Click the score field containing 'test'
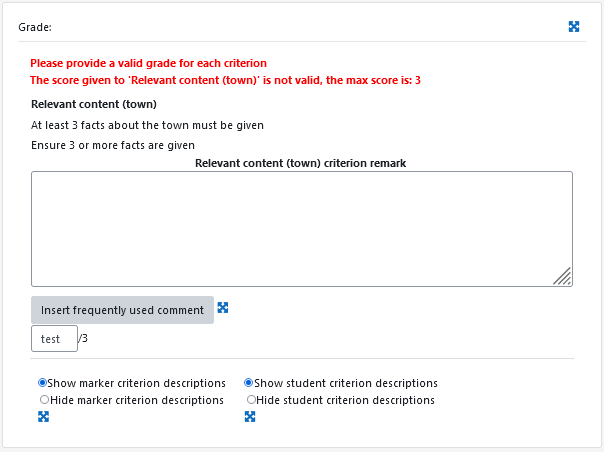This screenshot has height=452, width=604. click(54, 338)
